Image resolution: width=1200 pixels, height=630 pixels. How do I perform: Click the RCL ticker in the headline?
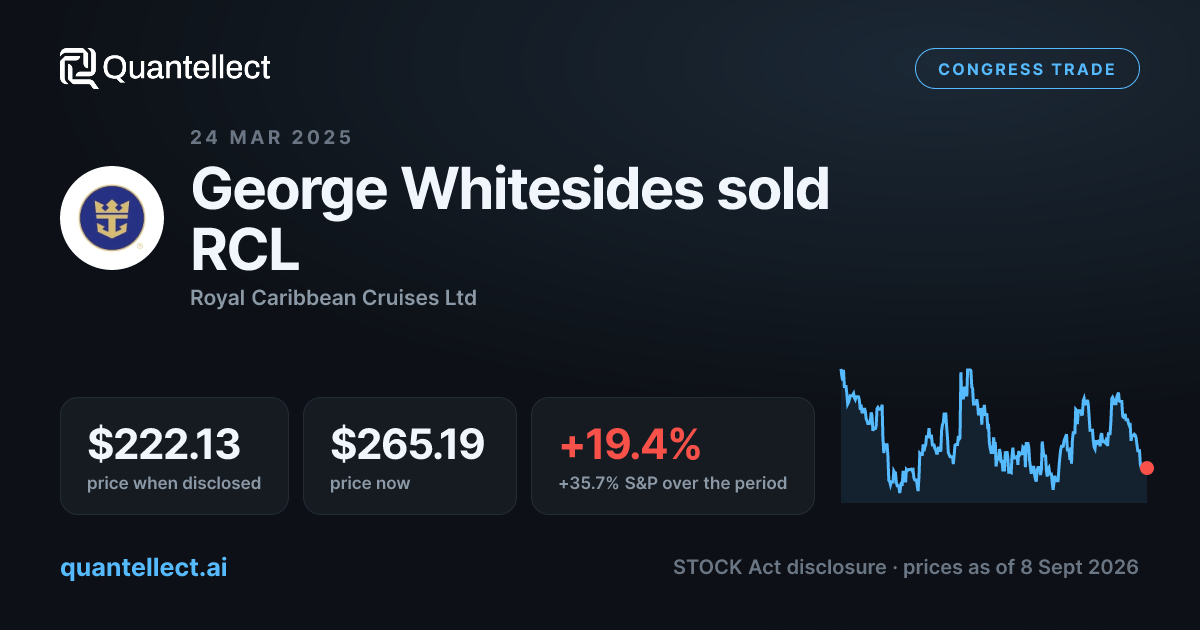coord(245,252)
